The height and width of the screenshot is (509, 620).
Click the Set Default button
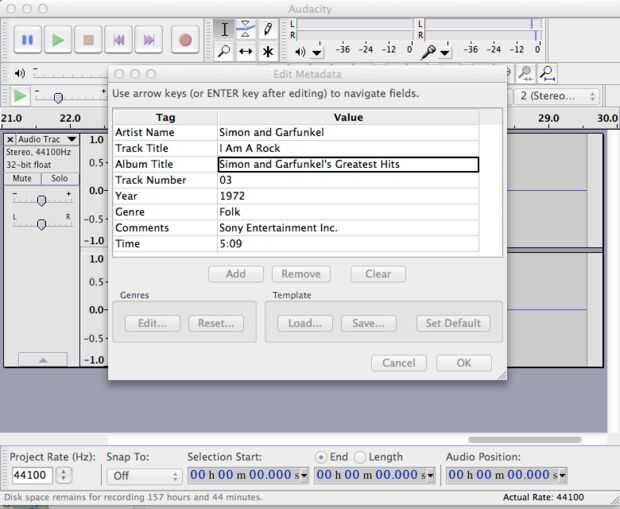click(x=453, y=323)
